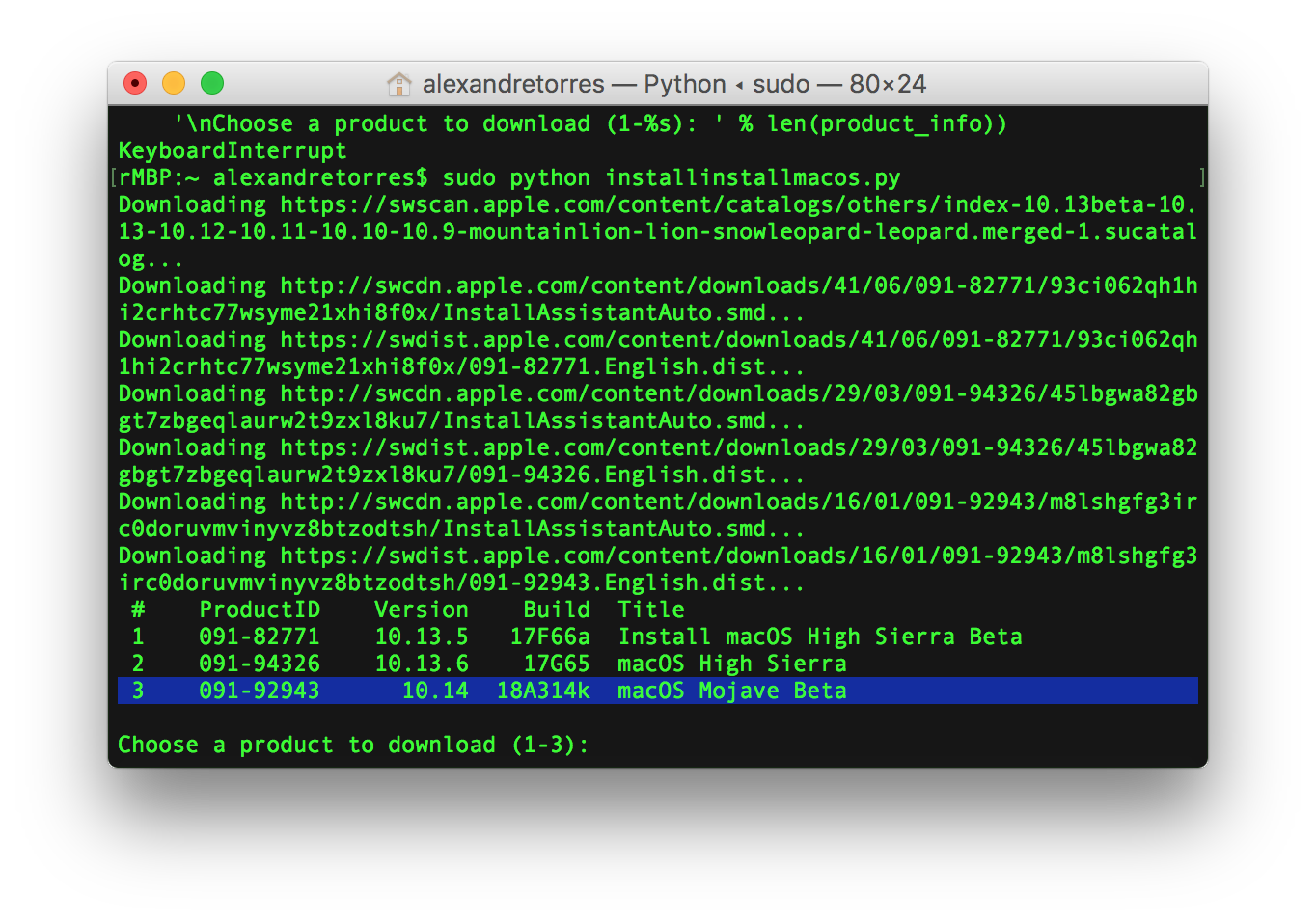
Task: Click the "Build" column header
Action: pyautogui.click(x=557, y=610)
